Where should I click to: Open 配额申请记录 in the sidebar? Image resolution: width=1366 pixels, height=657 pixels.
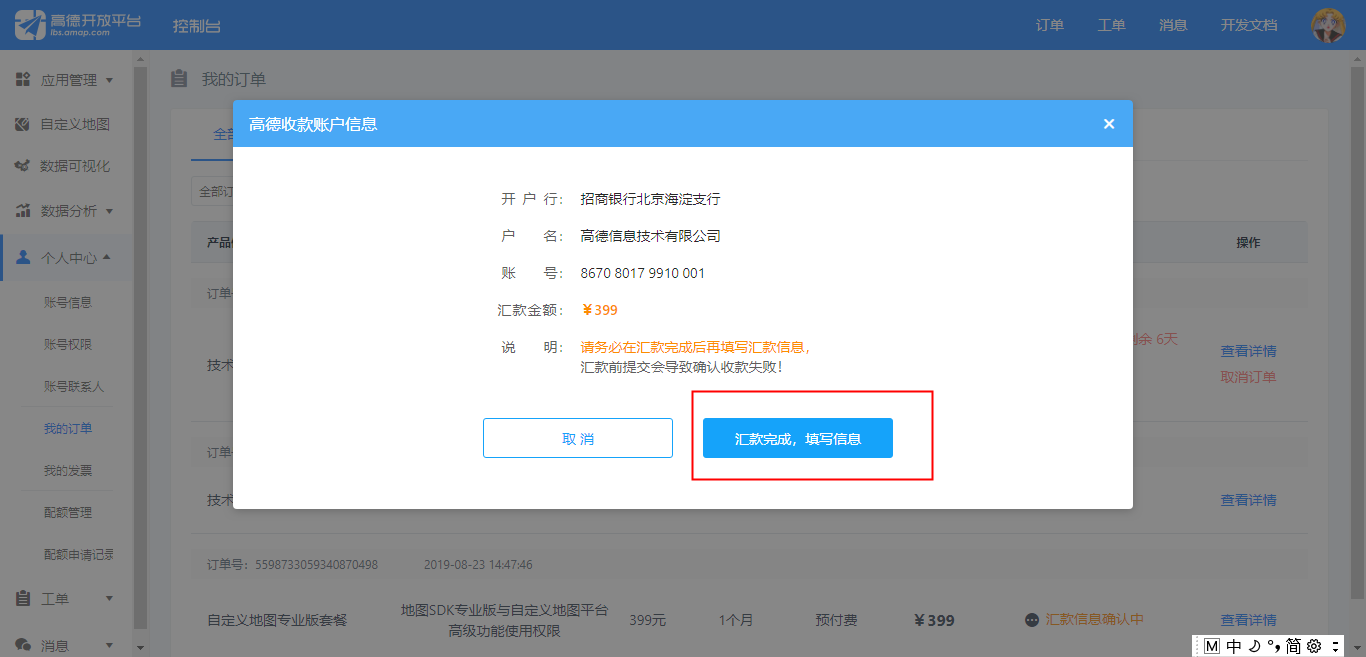tap(79, 554)
